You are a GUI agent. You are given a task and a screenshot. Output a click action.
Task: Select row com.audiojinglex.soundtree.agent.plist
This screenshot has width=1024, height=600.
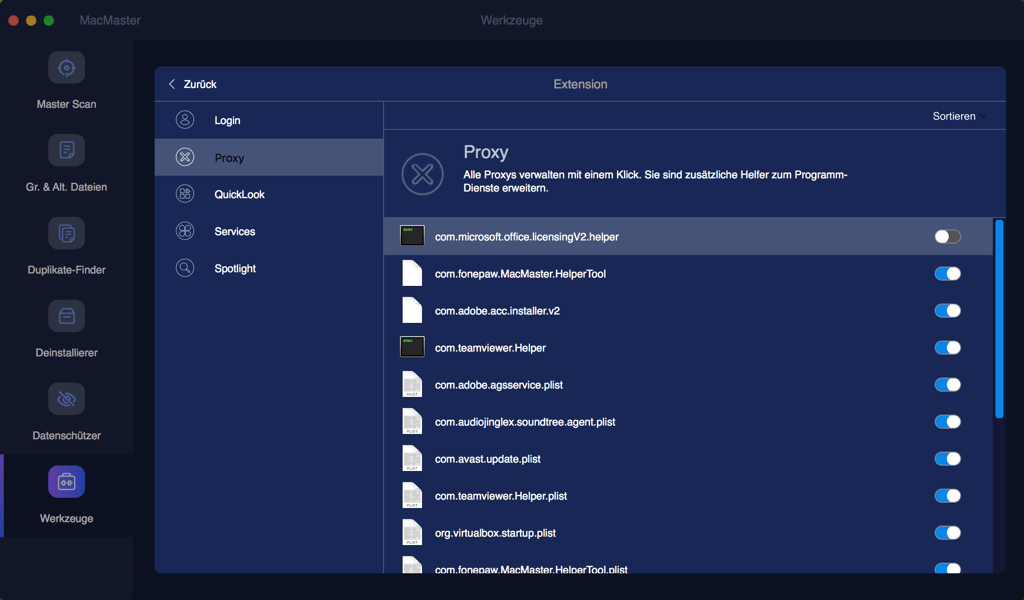pyautogui.click(x=688, y=422)
